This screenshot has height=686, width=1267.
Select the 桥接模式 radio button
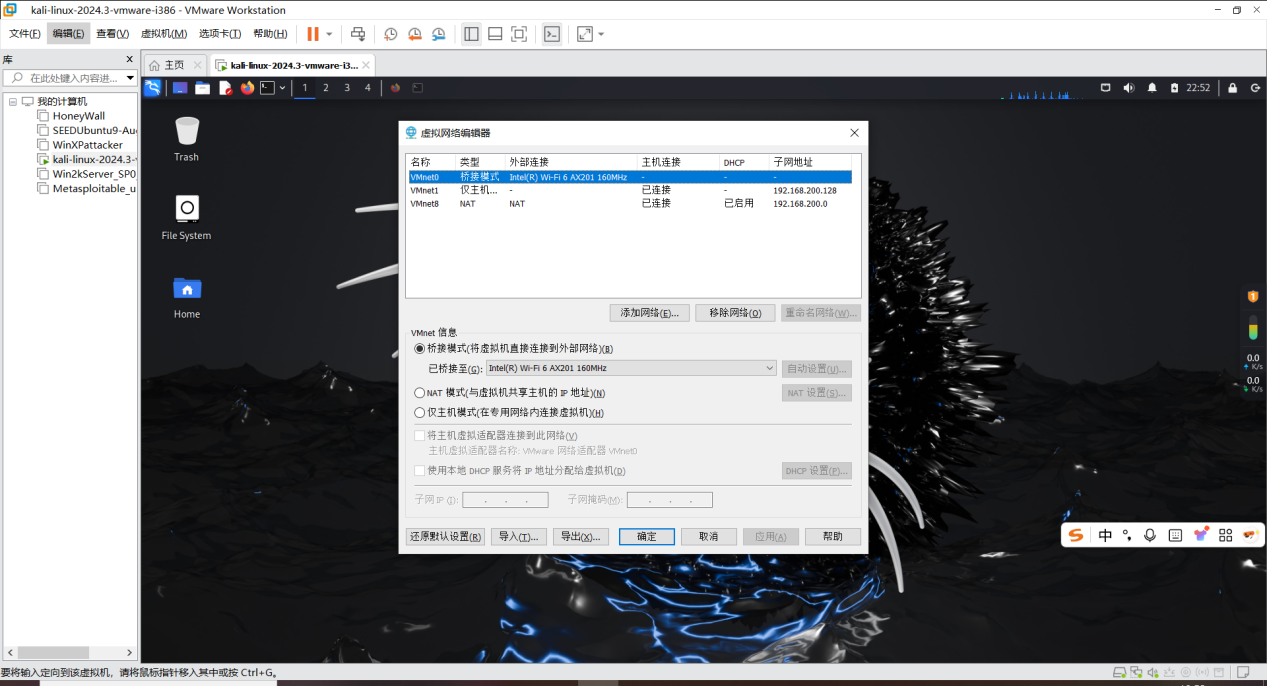pyautogui.click(x=420, y=349)
